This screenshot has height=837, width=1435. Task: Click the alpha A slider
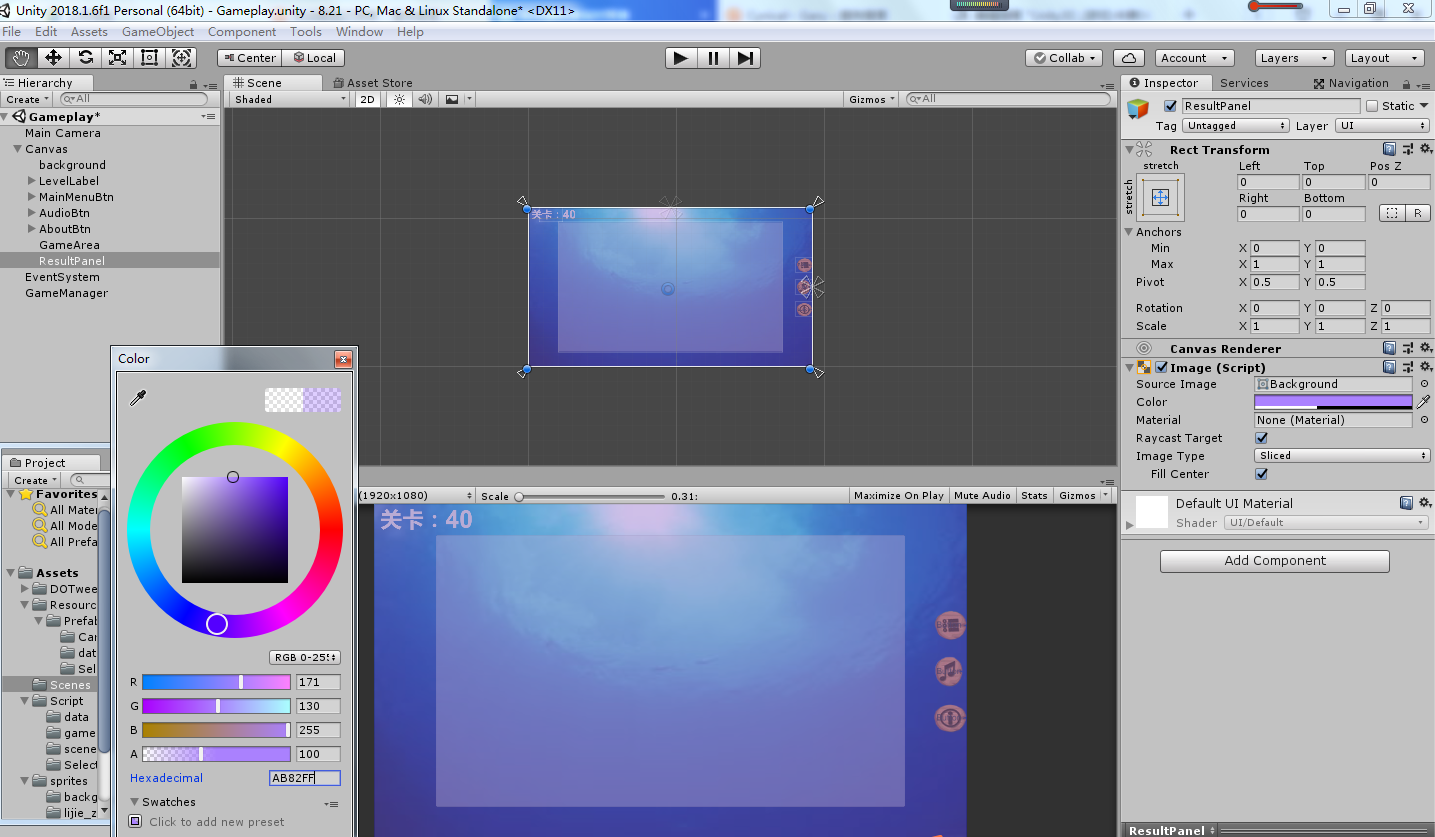click(216, 754)
